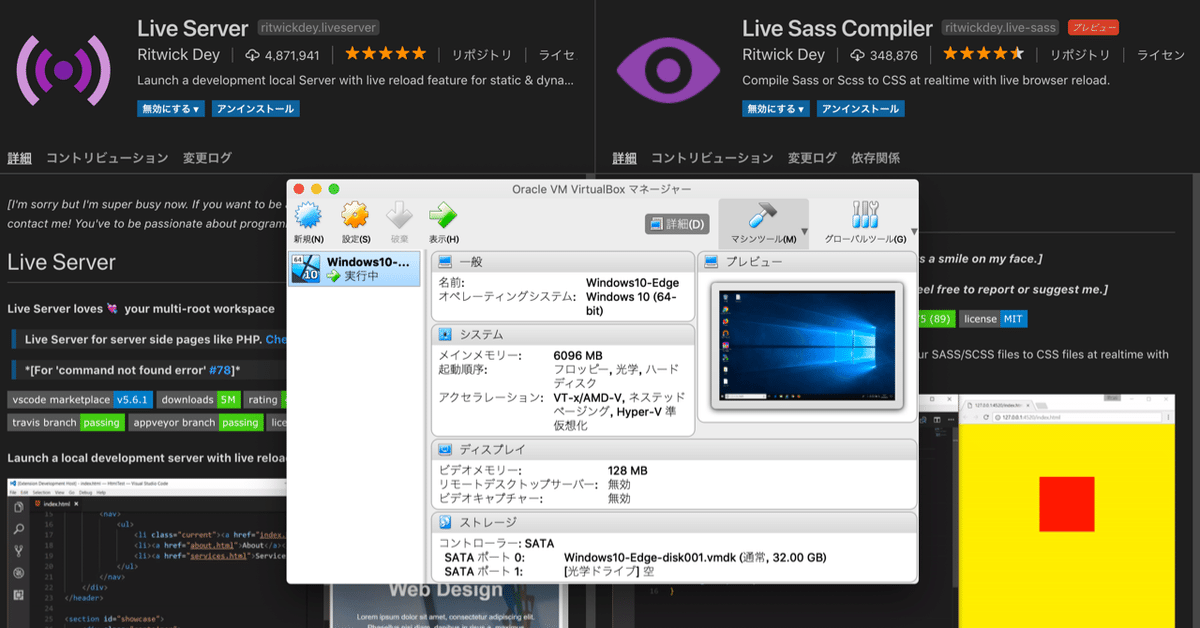Click the Live Server purple broadcast logo
Image resolution: width=1200 pixels, height=628 pixels.
click(63, 69)
